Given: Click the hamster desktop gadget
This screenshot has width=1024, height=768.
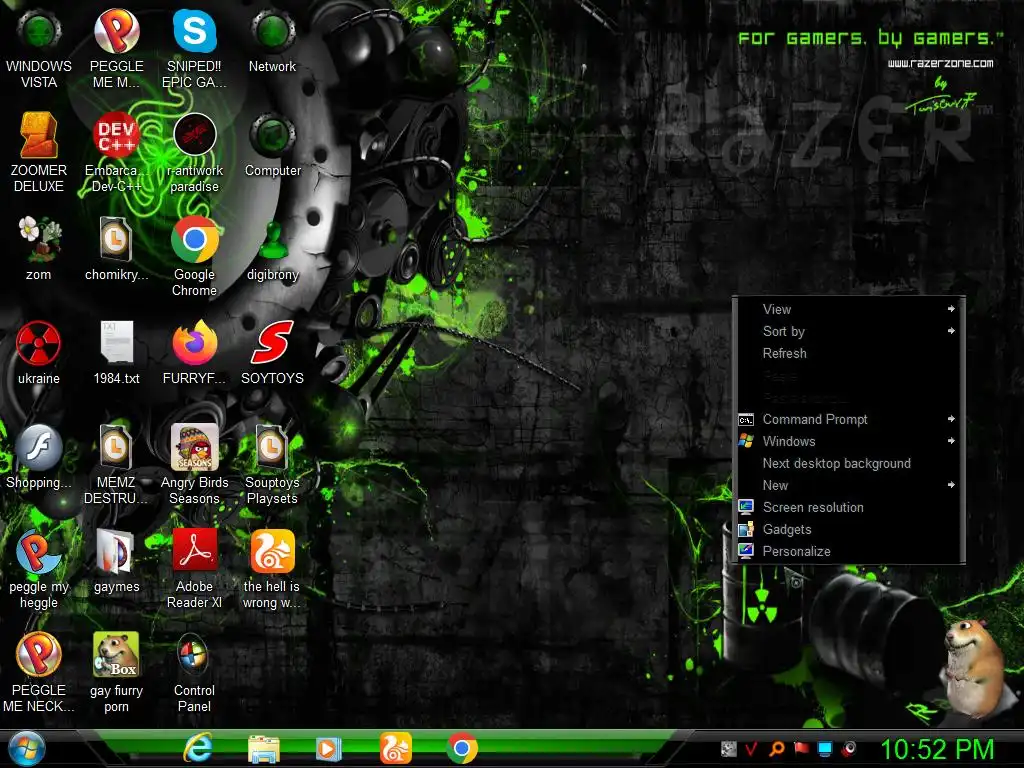Looking at the screenshot, I should click(973, 666).
